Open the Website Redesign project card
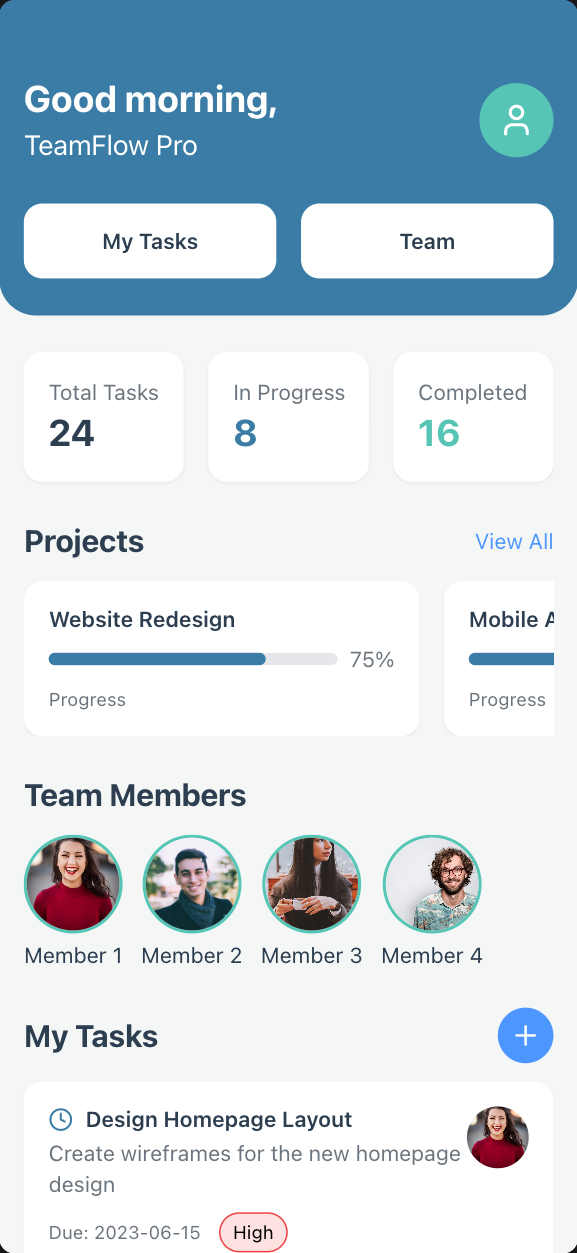Viewport: 577px width, 1253px height. pyautogui.click(x=222, y=658)
